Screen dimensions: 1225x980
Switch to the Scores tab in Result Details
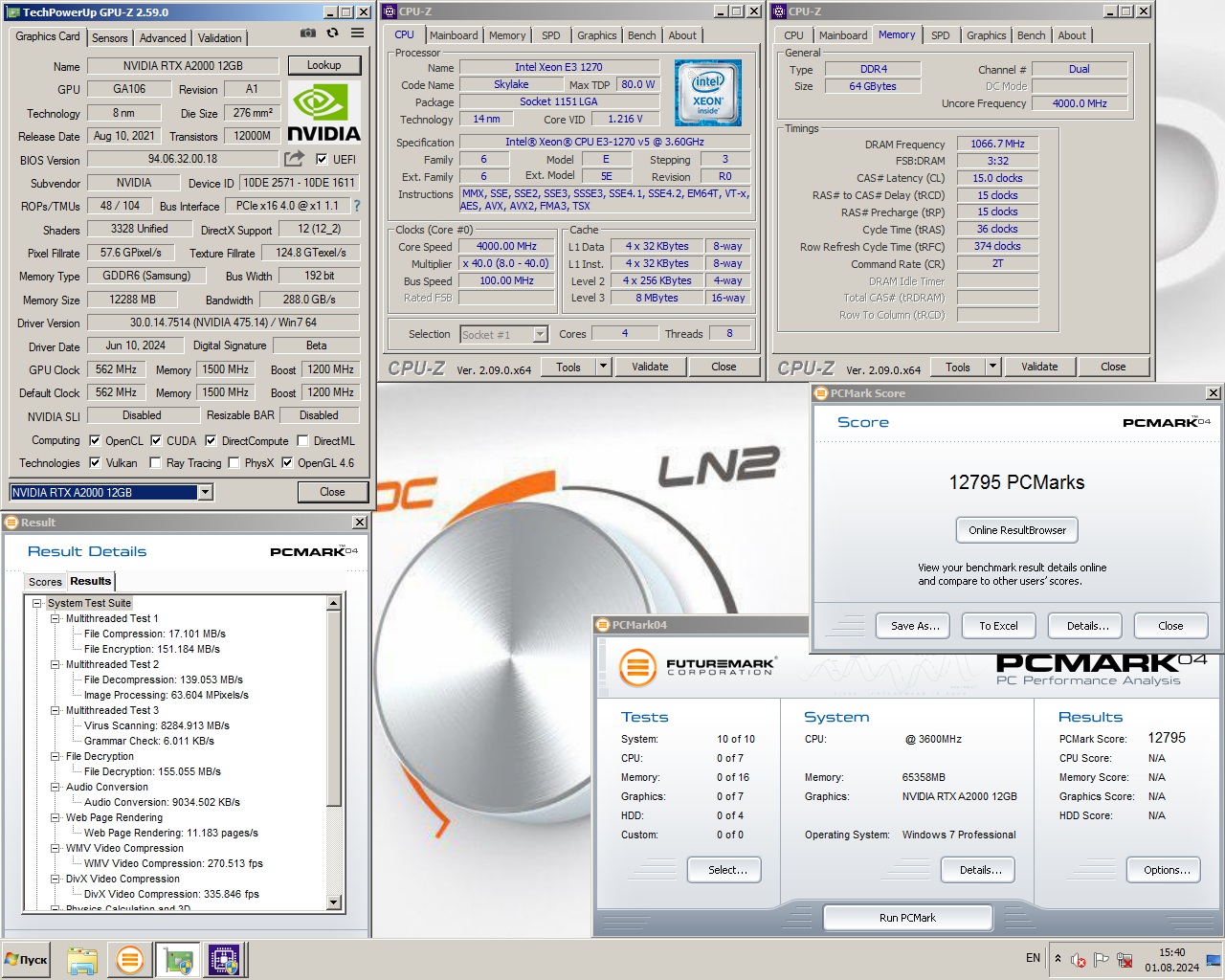coord(45,582)
